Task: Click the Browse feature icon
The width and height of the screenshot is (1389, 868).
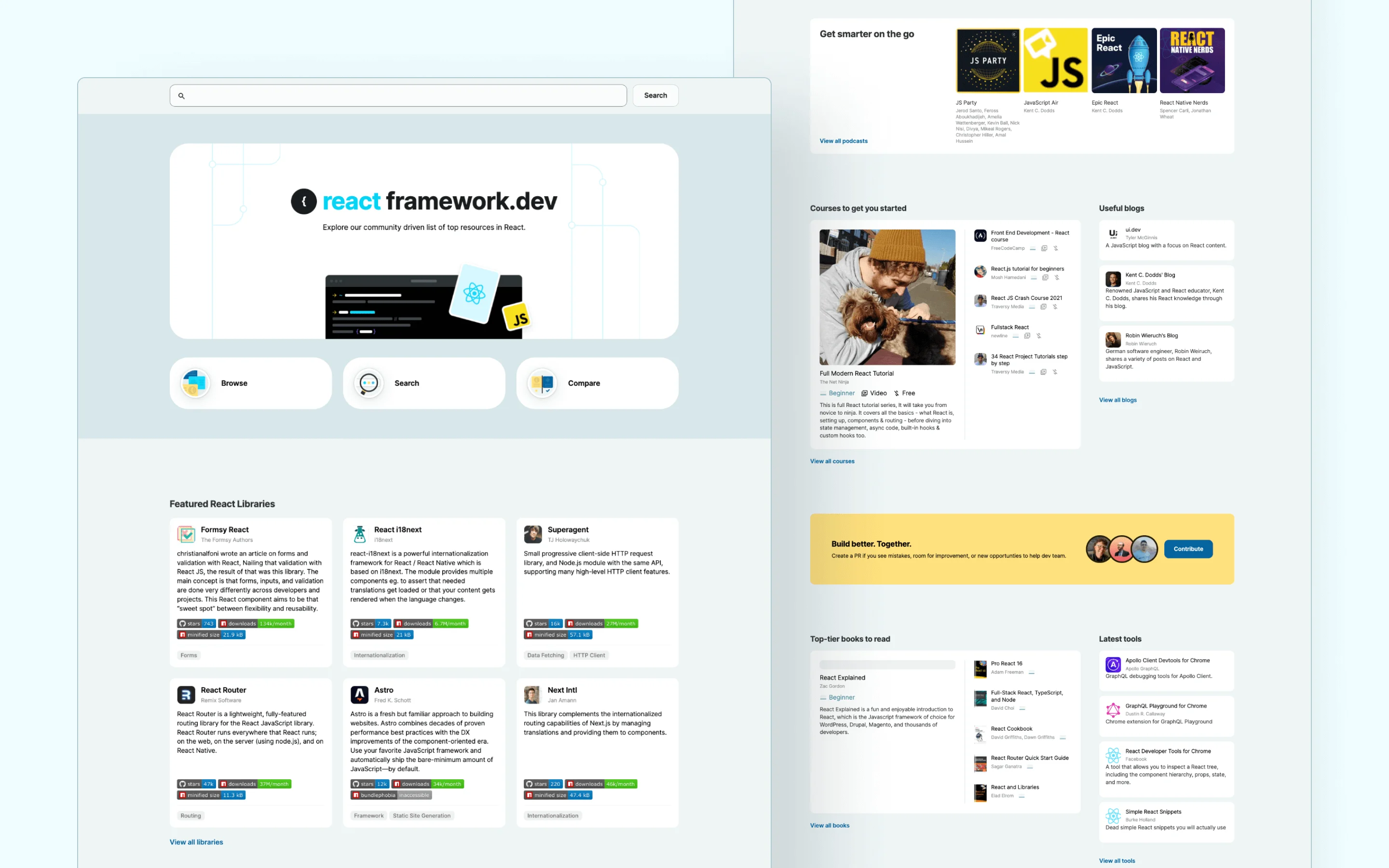Action: [x=196, y=383]
